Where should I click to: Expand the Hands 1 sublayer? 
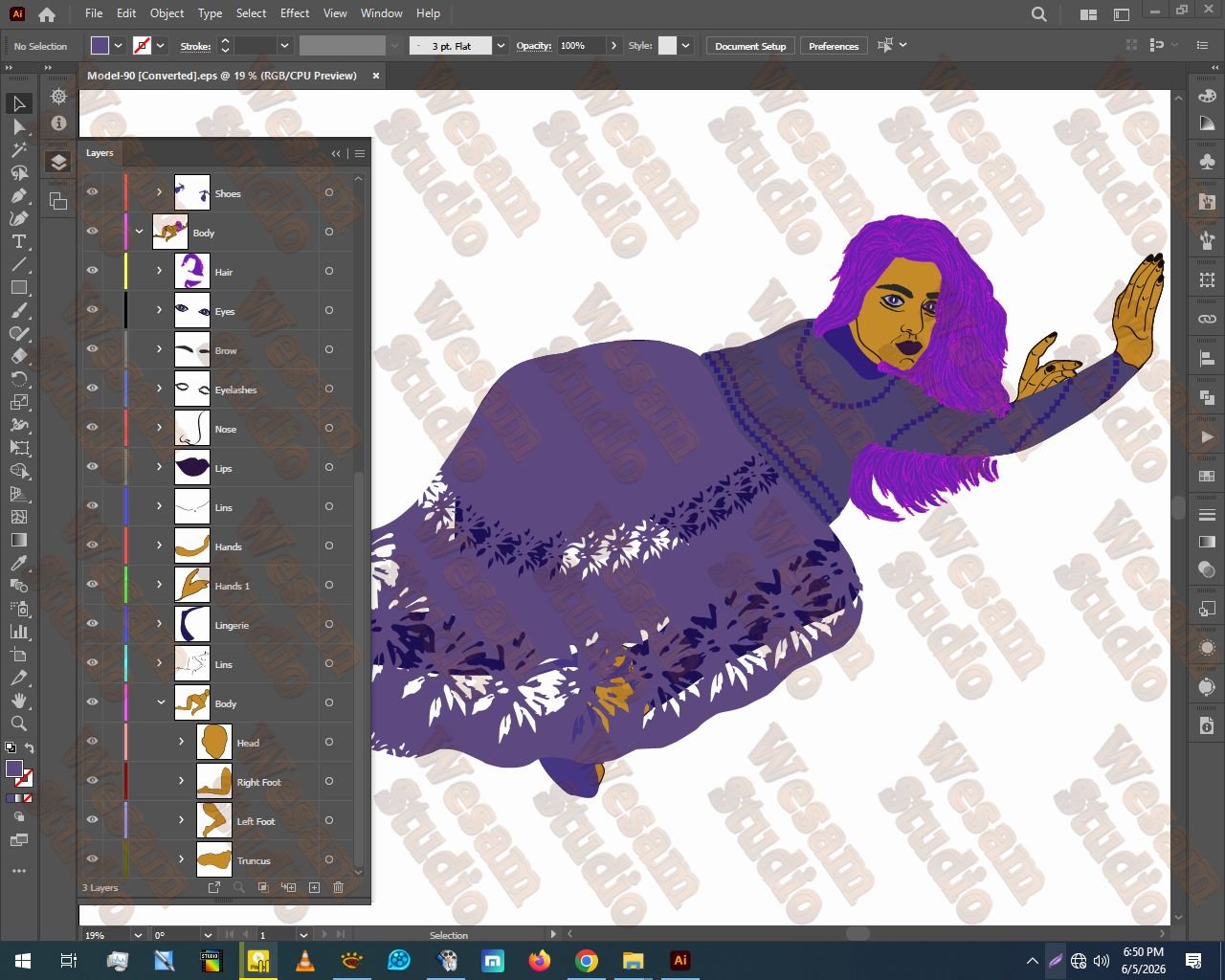tap(159, 585)
